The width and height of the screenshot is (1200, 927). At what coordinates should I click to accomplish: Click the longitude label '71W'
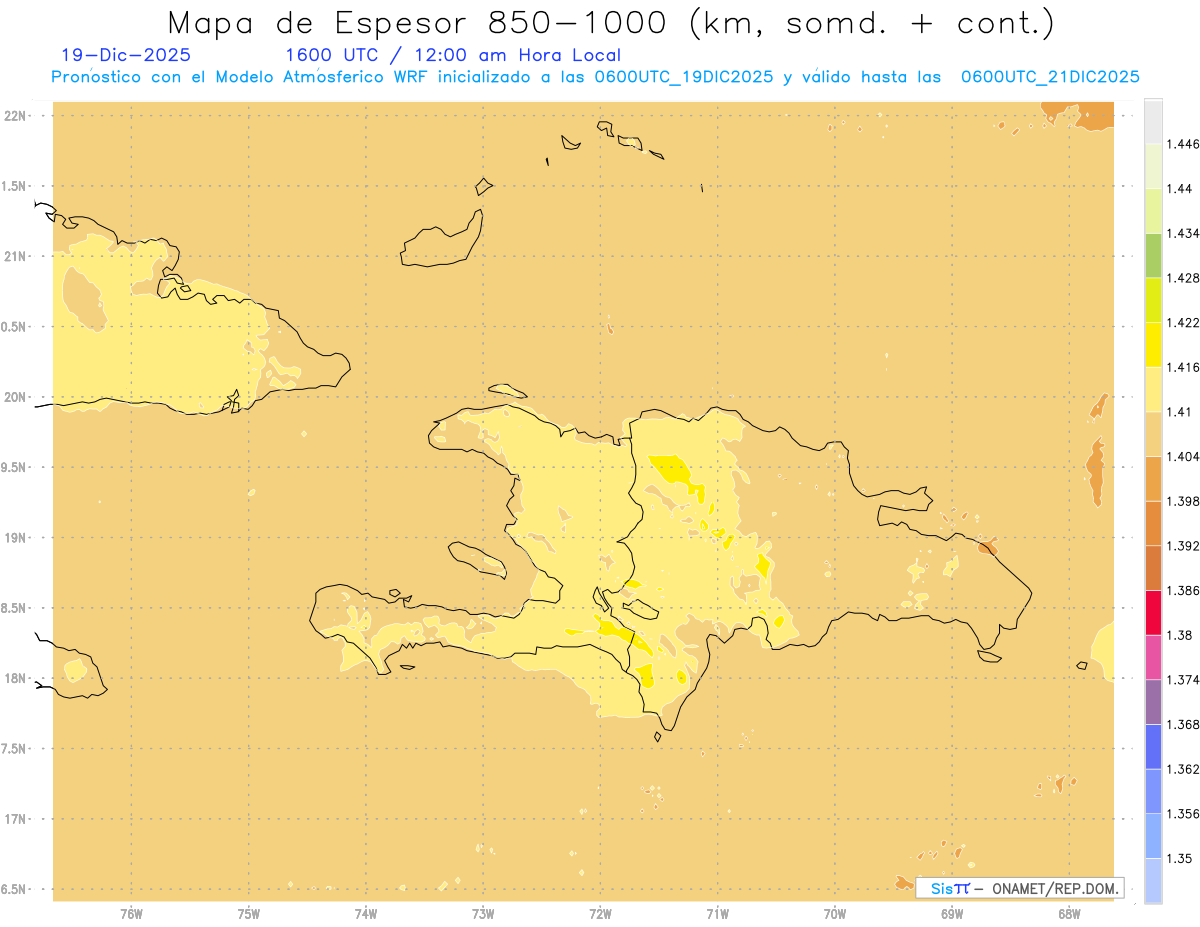click(717, 913)
